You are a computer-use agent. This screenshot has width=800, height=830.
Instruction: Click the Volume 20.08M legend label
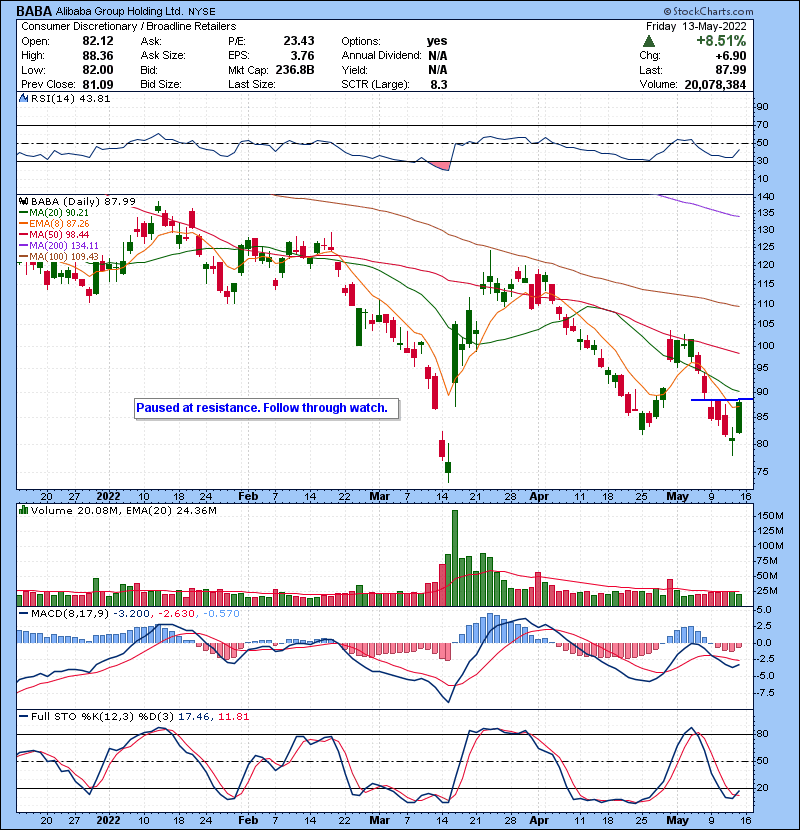tap(123, 511)
